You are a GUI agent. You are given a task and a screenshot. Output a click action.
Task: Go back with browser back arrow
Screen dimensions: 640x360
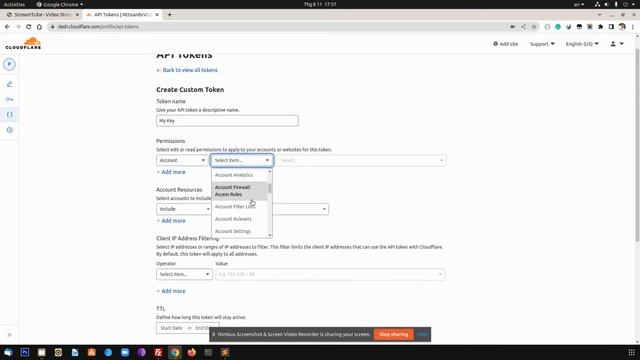7,27
